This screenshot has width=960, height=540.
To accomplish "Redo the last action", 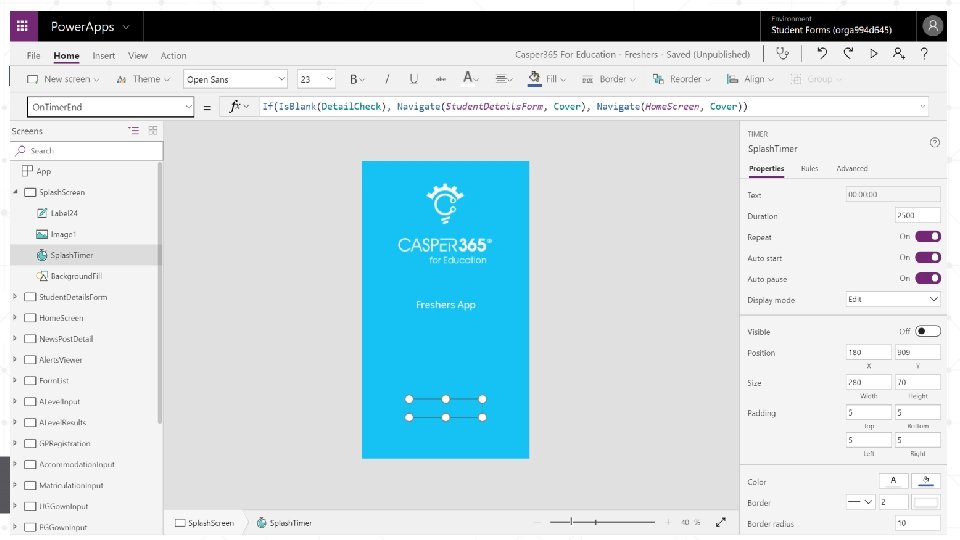I will pos(848,54).
